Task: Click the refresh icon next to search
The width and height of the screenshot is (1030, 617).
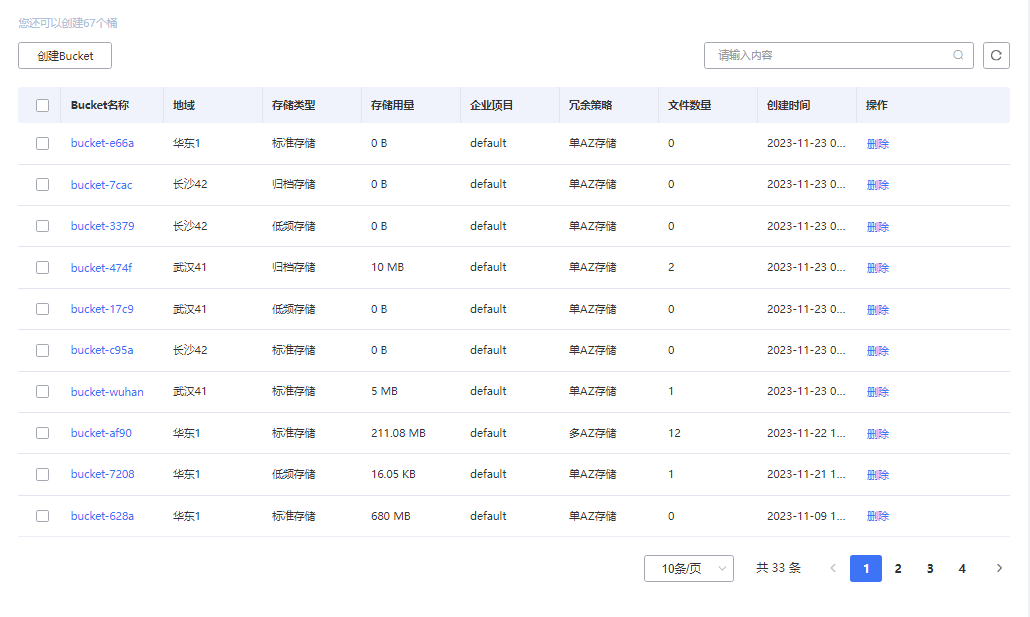Action: coord(996,55)
